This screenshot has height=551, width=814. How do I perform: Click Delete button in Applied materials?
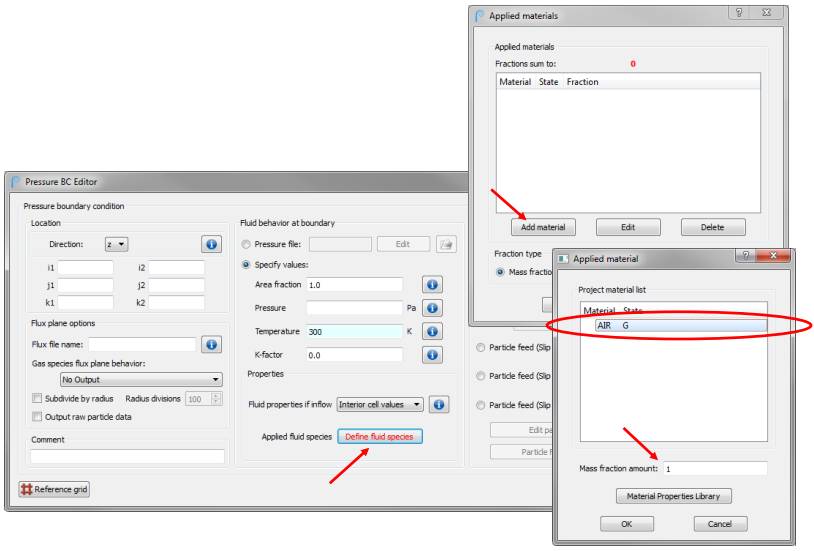713,227
